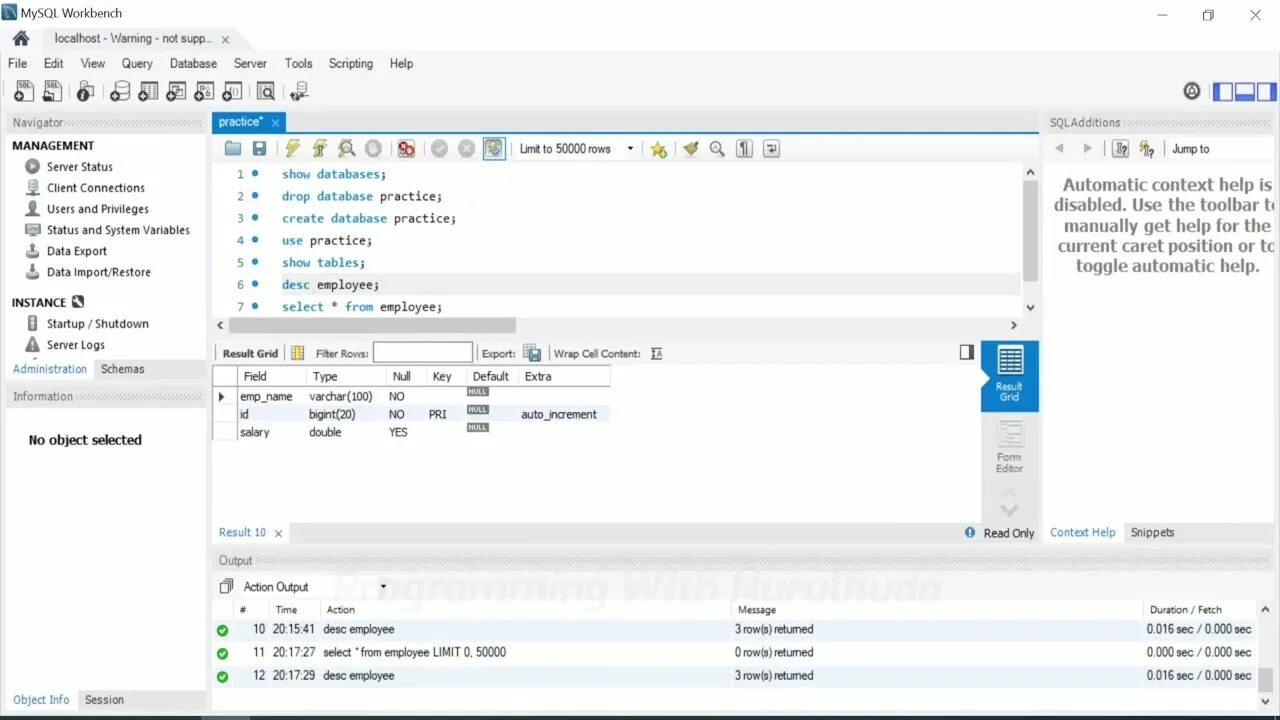The width and height of the screenshot is (1280, 720).
Task: Open Data Export
Action: pyautogui.click(x=77, y=251)
